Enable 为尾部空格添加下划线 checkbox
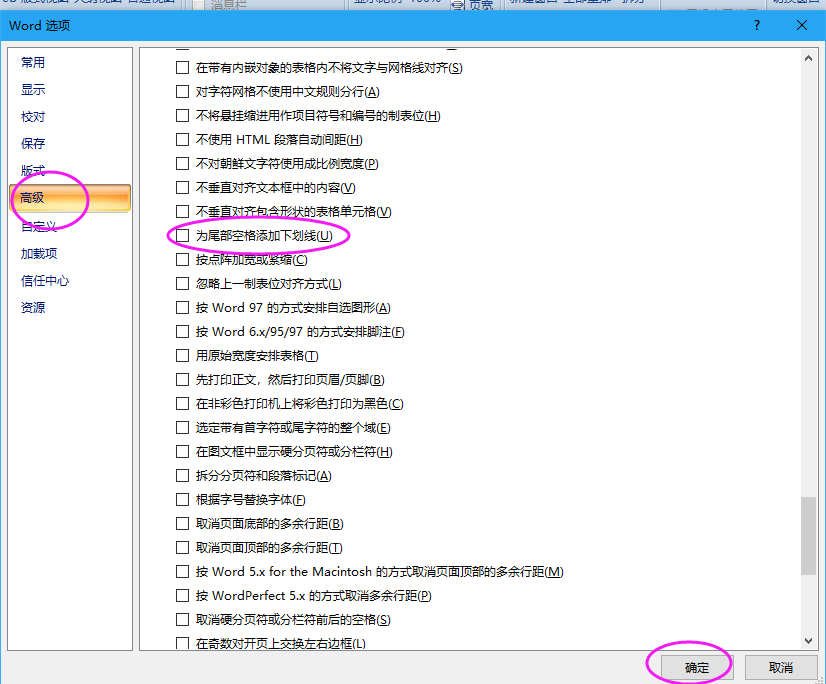This screenshot has height=684, width=826. tap(182, 236)
